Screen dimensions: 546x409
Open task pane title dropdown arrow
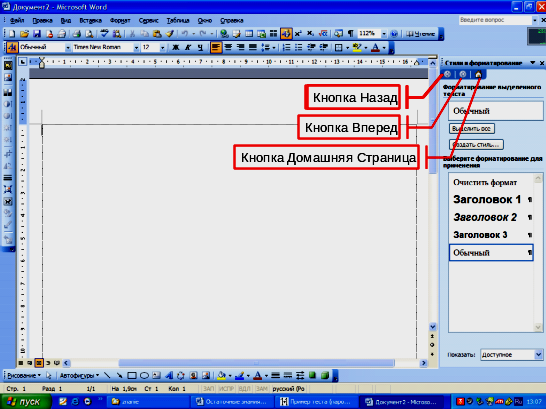(x=533, y=63)
